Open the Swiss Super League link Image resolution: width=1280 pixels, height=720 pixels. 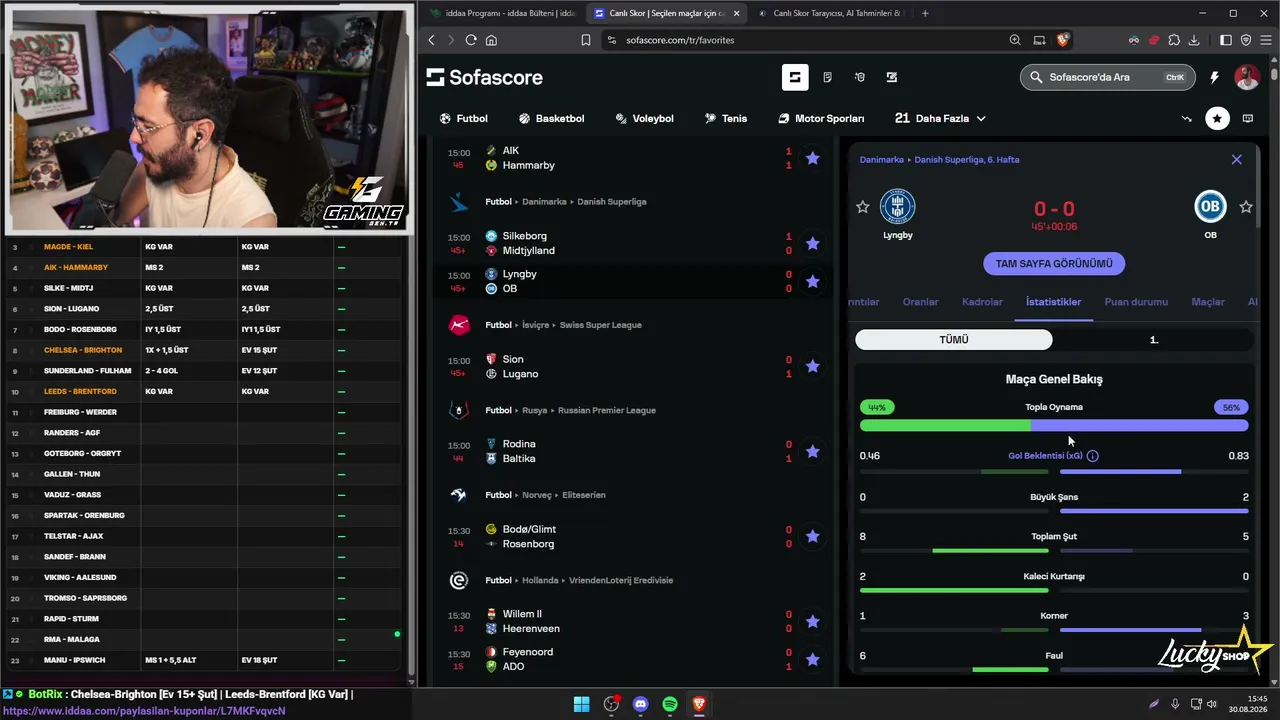[600, 325]
